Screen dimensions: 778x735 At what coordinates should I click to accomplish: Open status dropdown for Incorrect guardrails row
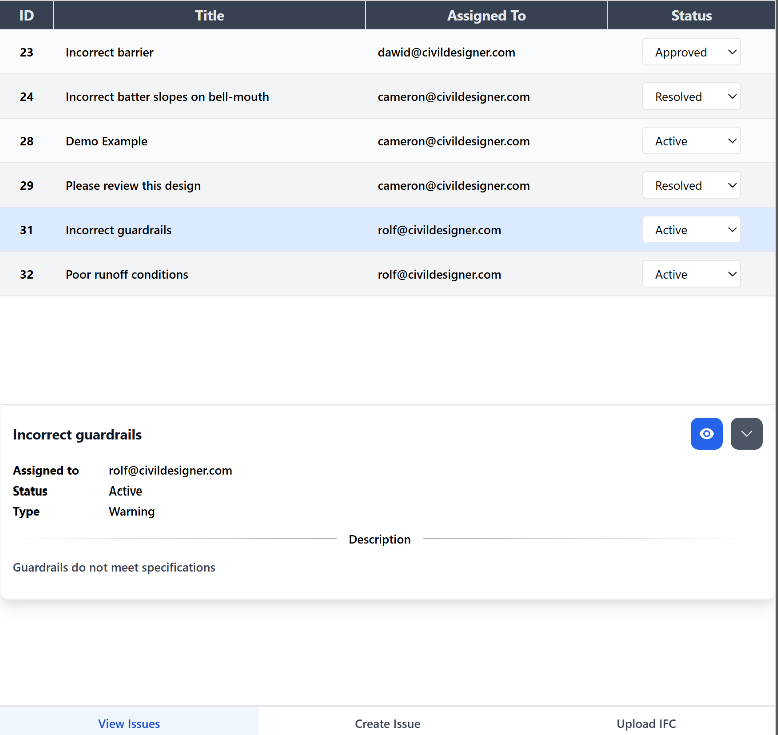[x=691, y=230]
